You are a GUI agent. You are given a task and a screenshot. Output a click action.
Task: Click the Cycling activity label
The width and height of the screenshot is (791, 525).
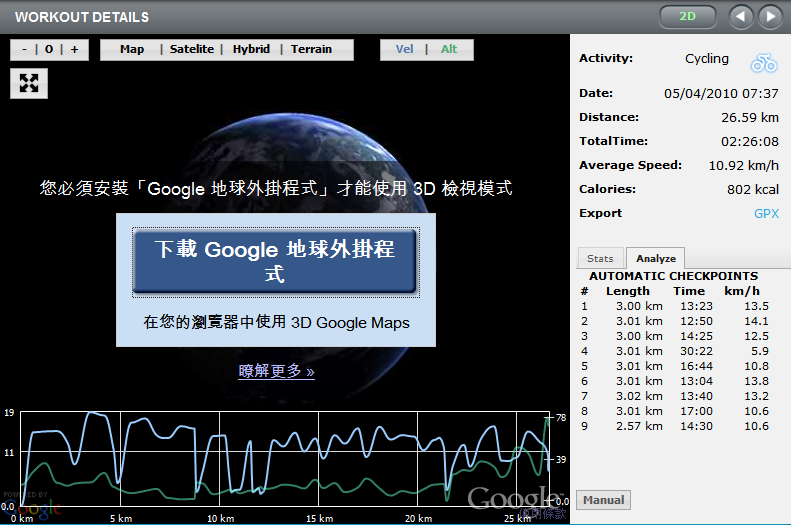(x=707, y=59)
